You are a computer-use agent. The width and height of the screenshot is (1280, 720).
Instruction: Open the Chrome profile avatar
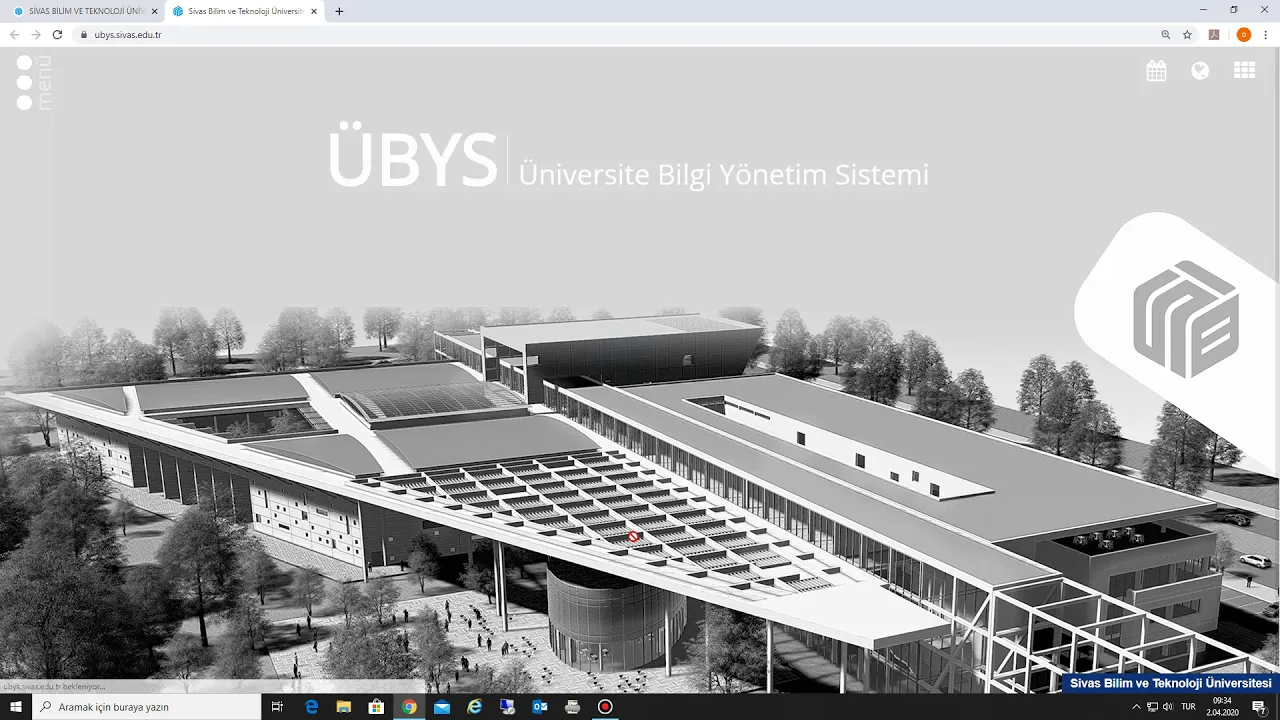pyautogui.click(x=1243, y=34)
